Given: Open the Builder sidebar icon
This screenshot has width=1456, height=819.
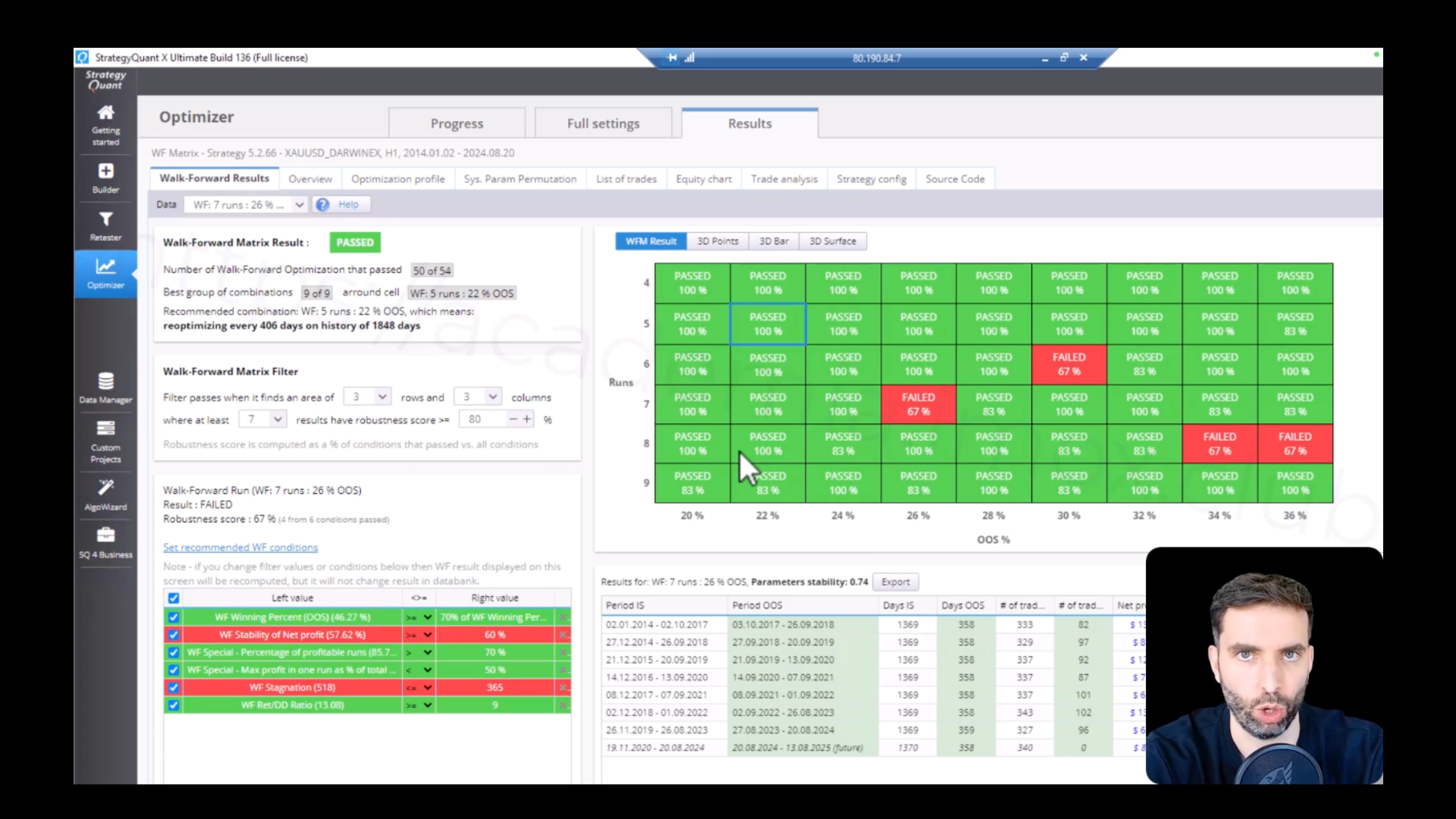Looking at the screenshot, I should 105,171.
